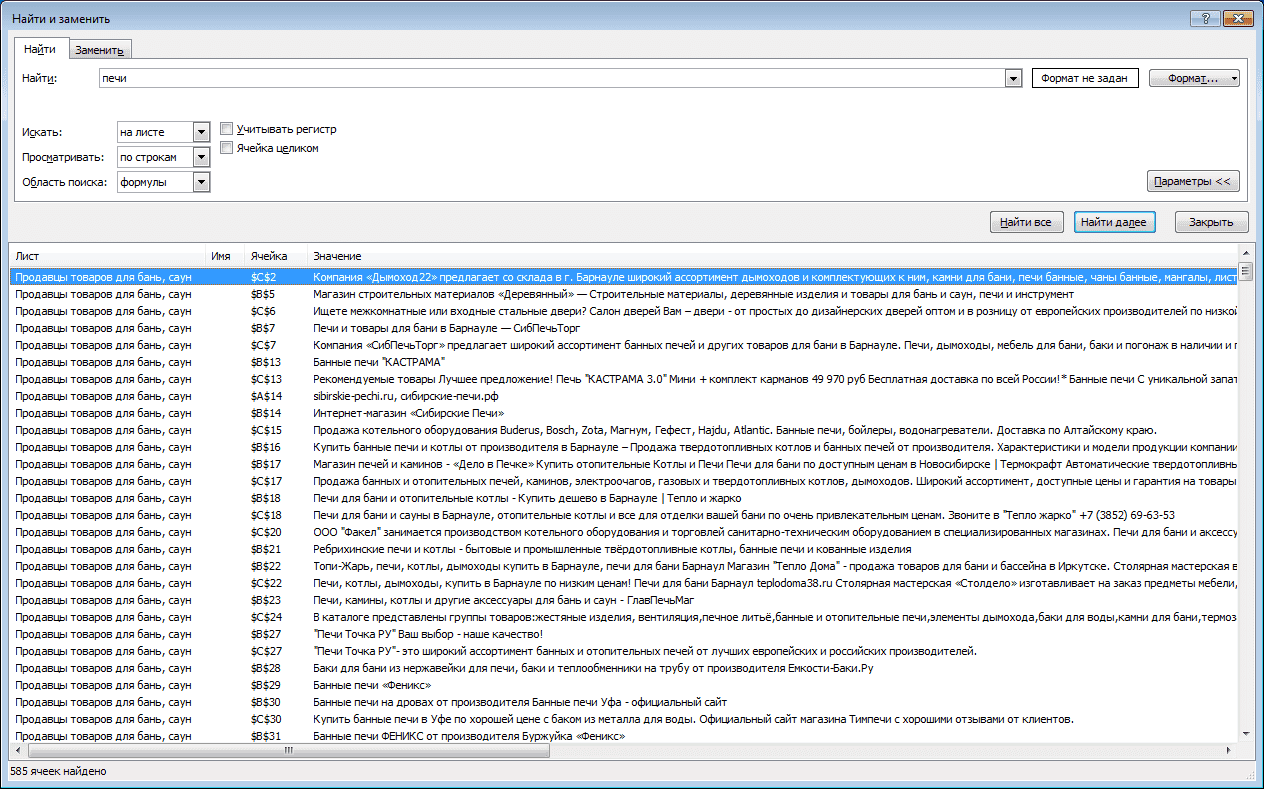Click the horizontal scrollbar right arrow
Screen dimensions: 1264x789
coord(1231,751)
